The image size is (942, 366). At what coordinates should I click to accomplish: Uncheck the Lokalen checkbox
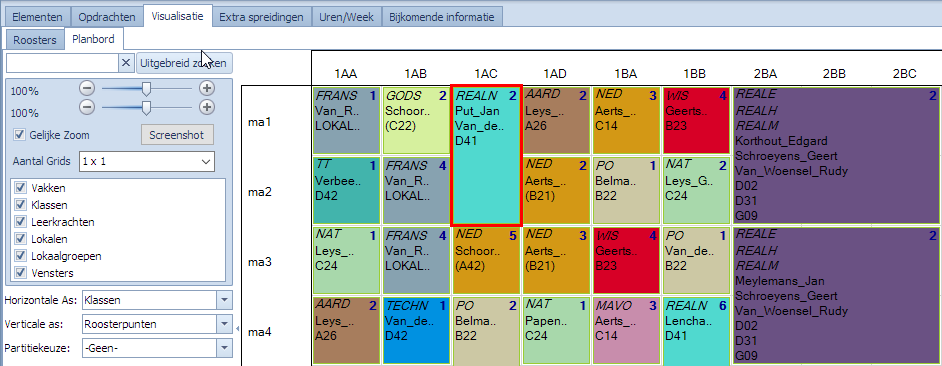coord(20,239)
